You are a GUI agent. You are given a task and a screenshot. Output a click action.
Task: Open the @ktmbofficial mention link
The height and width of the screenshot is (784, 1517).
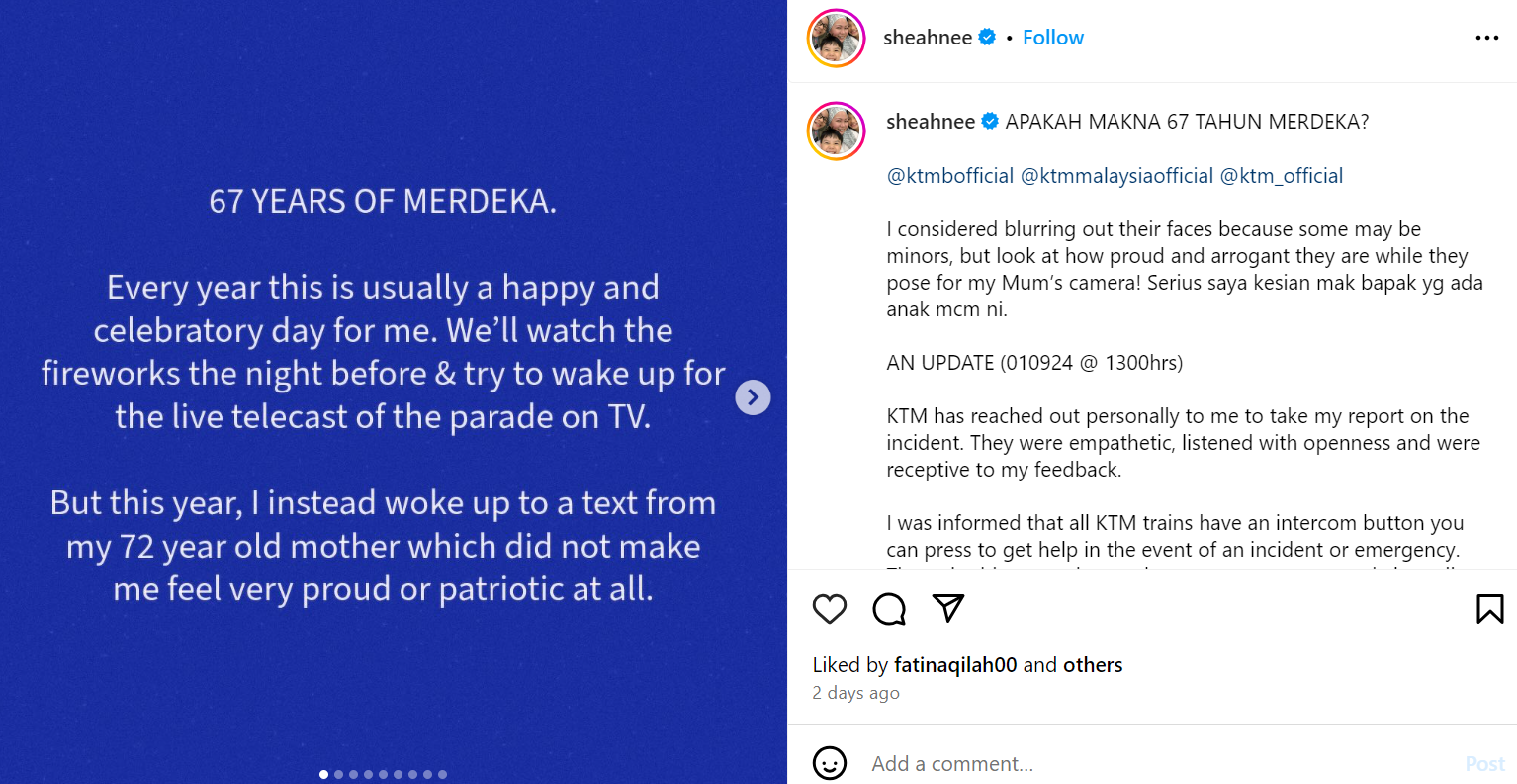949,176
